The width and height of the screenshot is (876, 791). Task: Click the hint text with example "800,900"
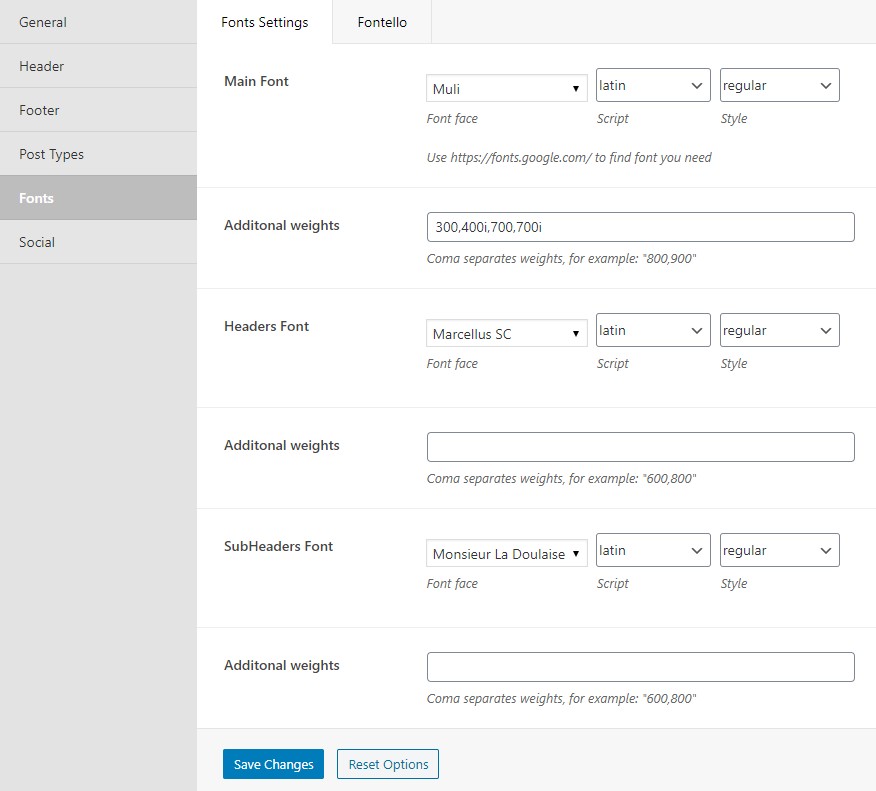[x=561, y=259]
